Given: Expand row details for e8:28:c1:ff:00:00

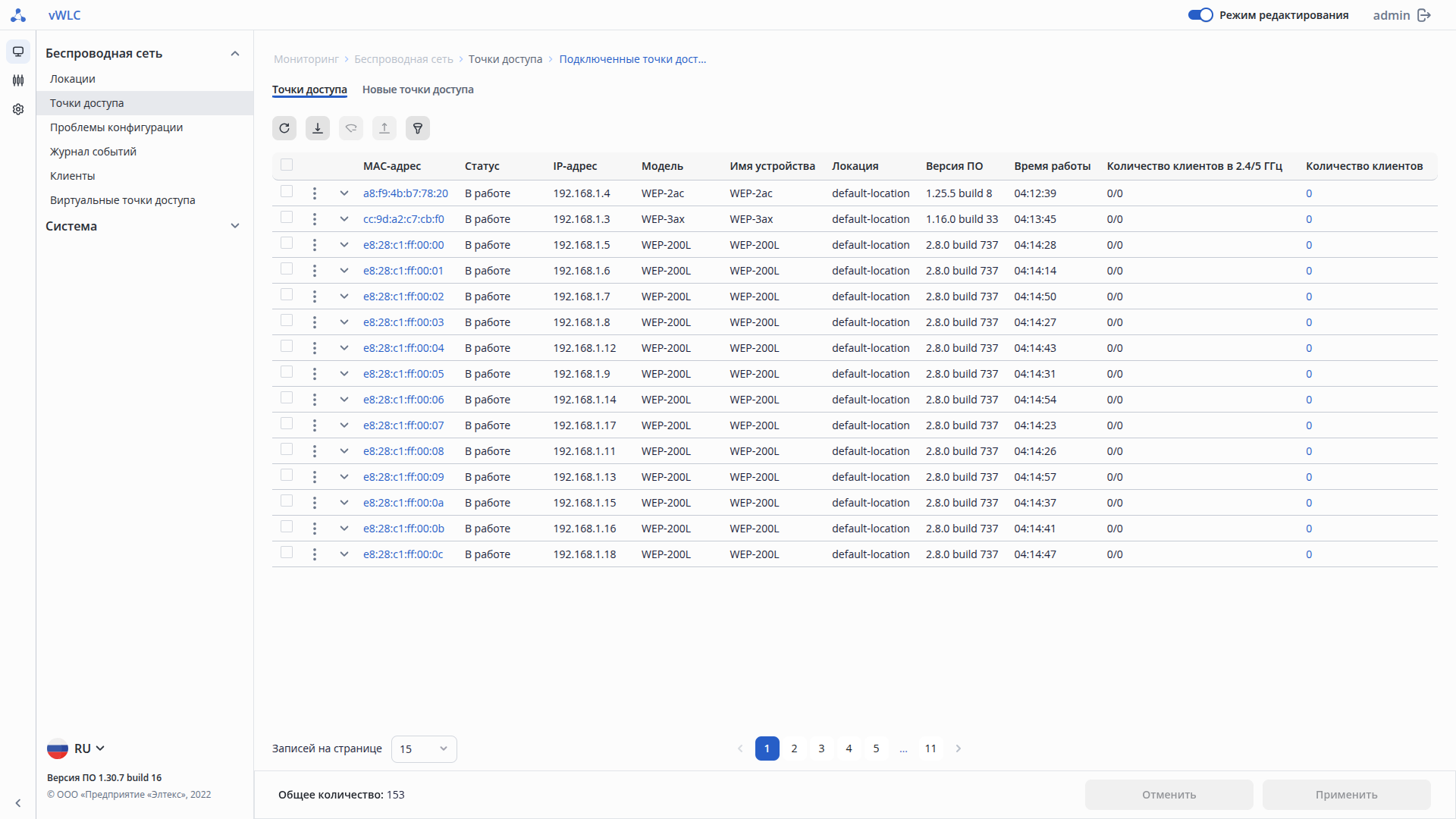Looking at the screenshot, I should (x=344, y=245).
